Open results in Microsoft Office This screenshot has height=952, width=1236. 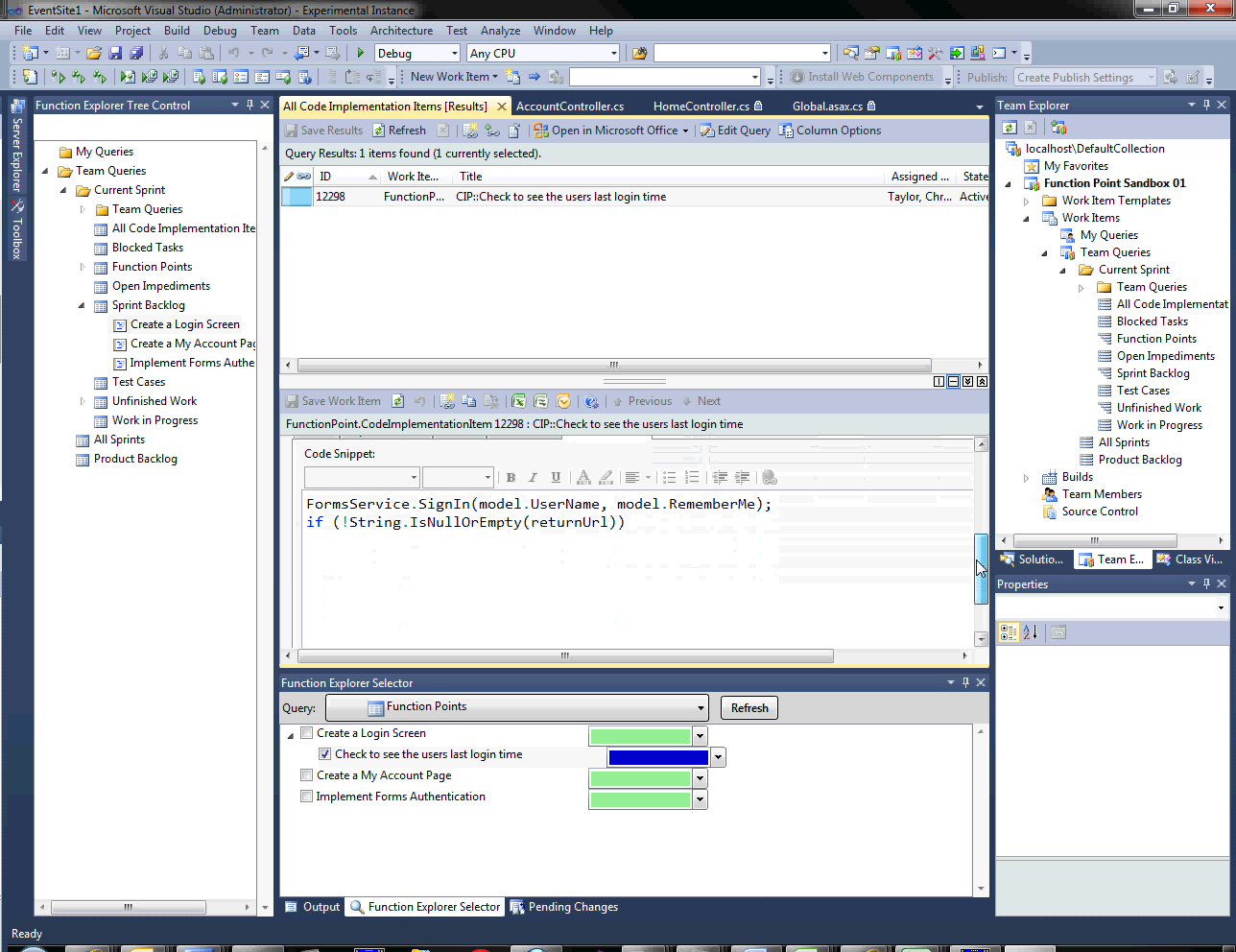pos(611,131)
